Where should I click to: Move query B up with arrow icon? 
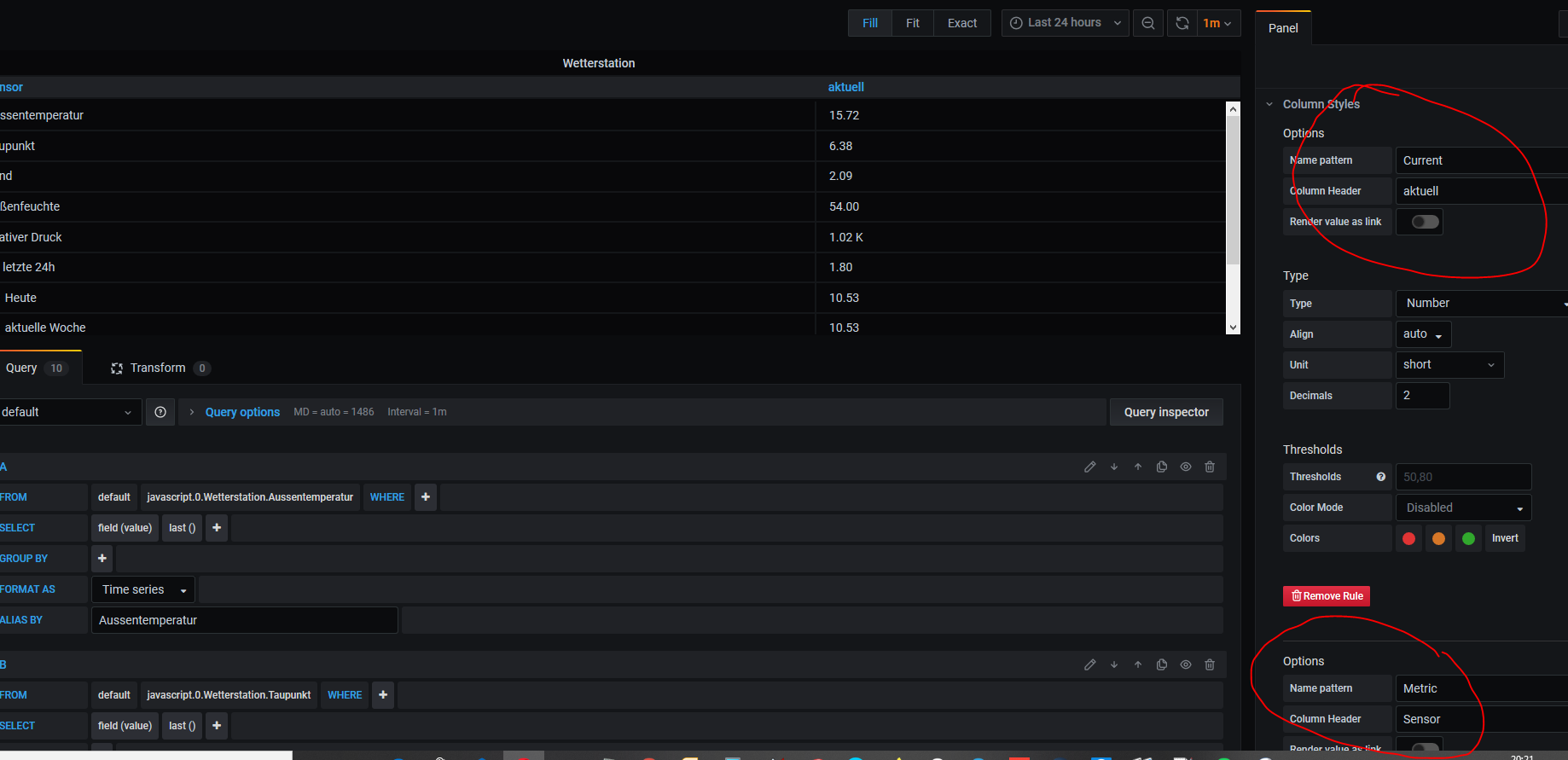pos(1137,664)
